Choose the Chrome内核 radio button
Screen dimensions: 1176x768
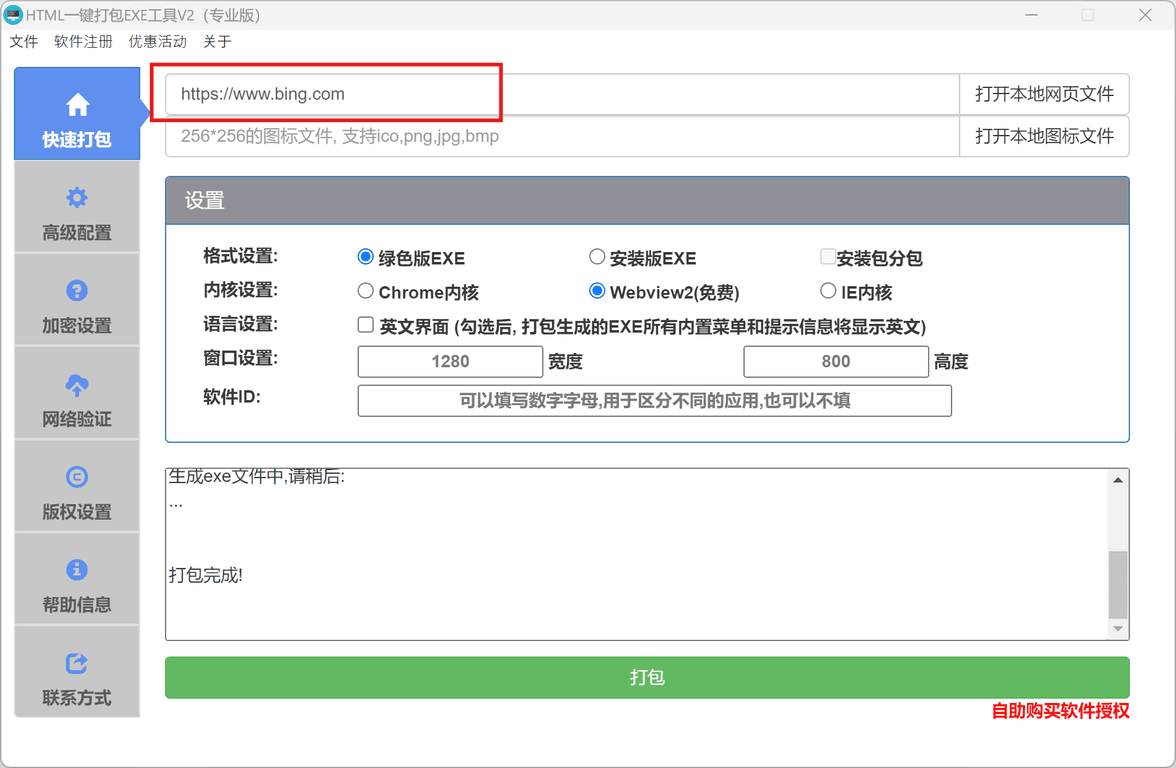point(366,291)
